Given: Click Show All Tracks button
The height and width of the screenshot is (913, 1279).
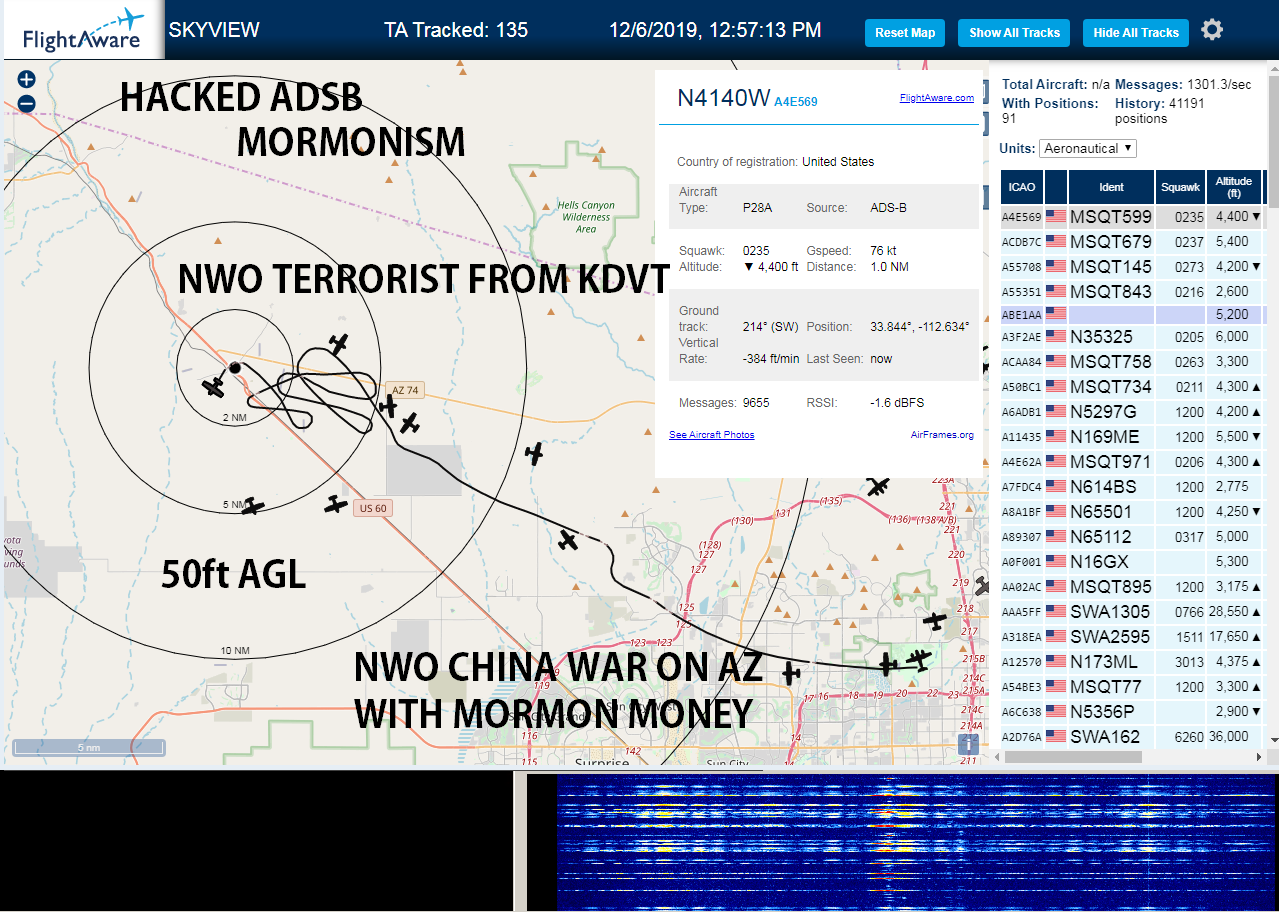Looking at the screenshot, I should [1014, 33].
